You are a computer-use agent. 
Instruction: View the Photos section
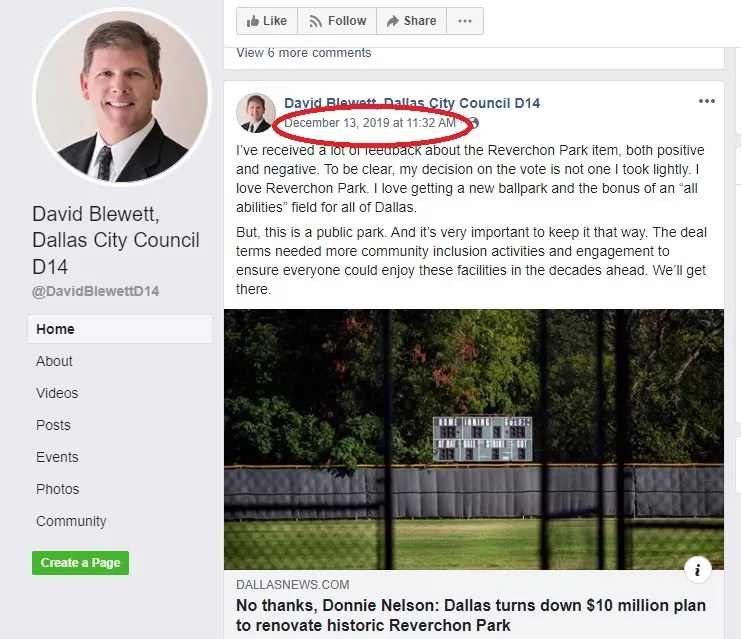(x=58, y=489)
